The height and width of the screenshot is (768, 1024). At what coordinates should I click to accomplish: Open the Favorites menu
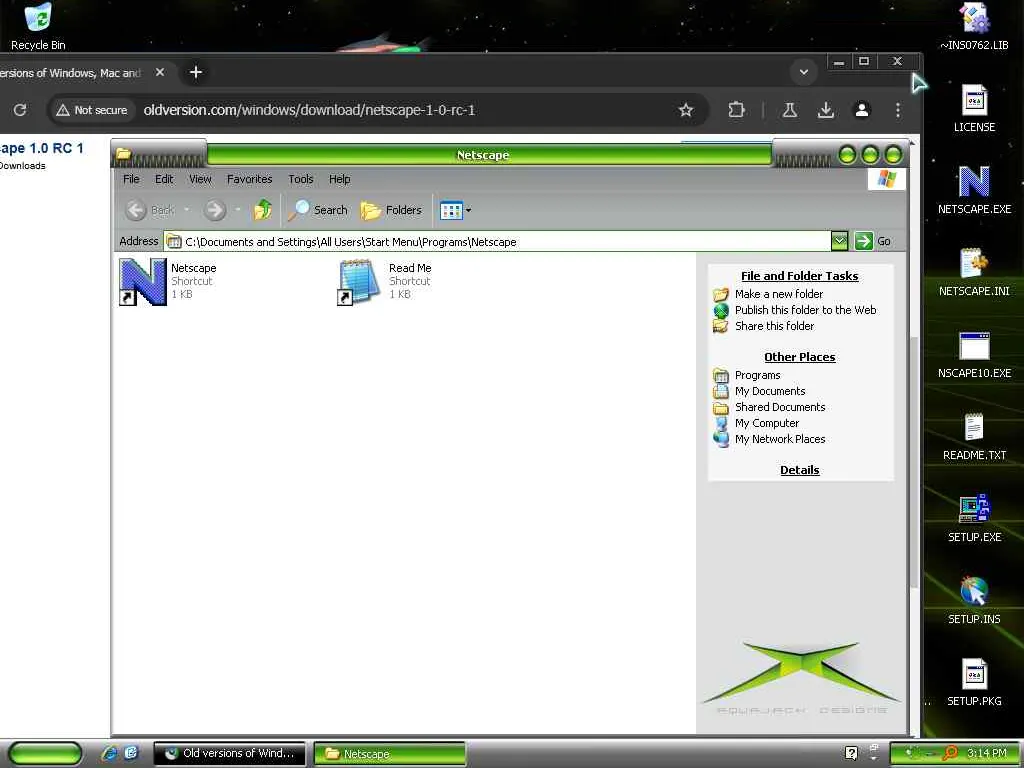click(249, 179)
